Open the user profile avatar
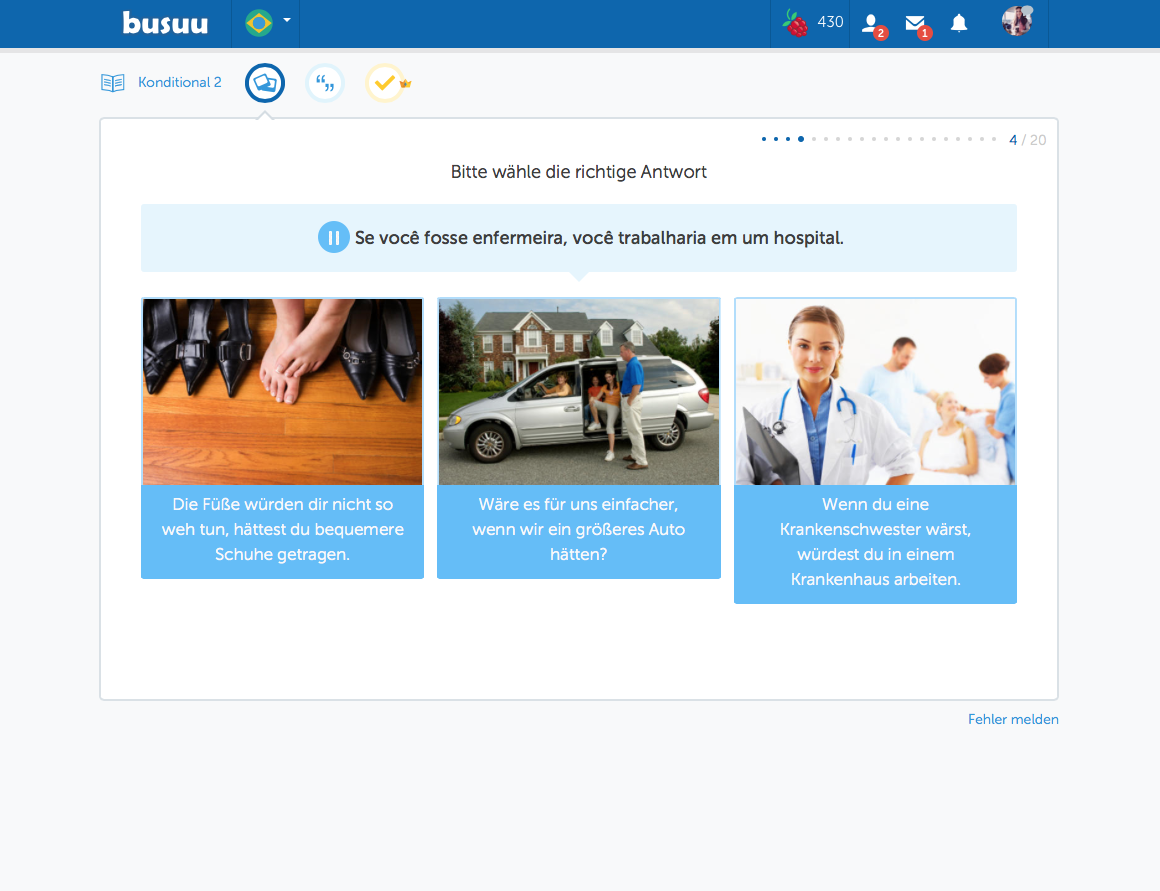Image resolution: width=1160 pixels, height=891 pixels. [1017, 21]
